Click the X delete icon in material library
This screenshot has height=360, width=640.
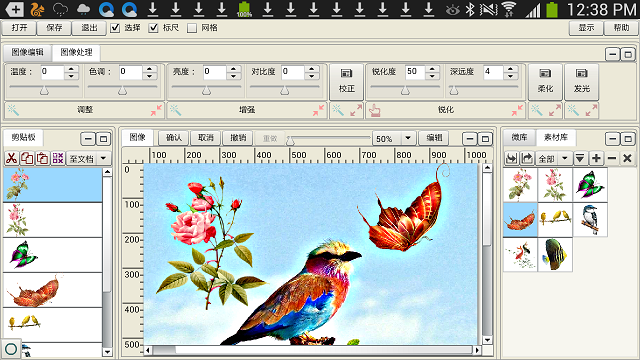pos(627,158)
